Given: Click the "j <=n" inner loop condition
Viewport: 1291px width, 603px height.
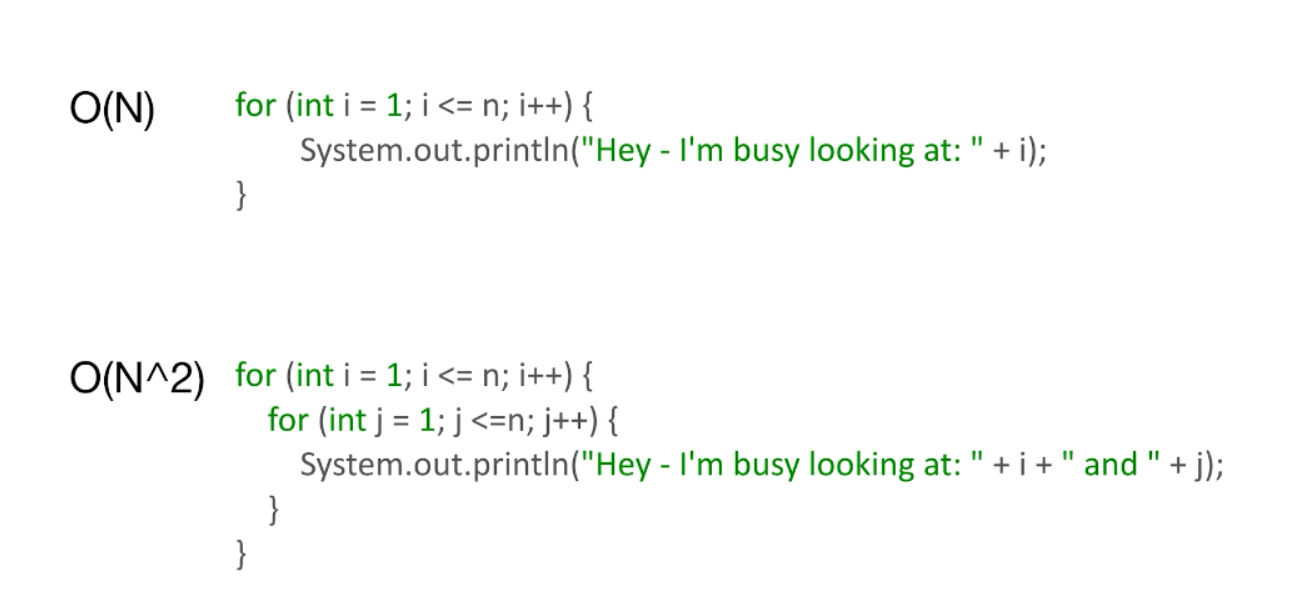Looking at the screenshot, I should pyautogui.click(x=484, y=420).
